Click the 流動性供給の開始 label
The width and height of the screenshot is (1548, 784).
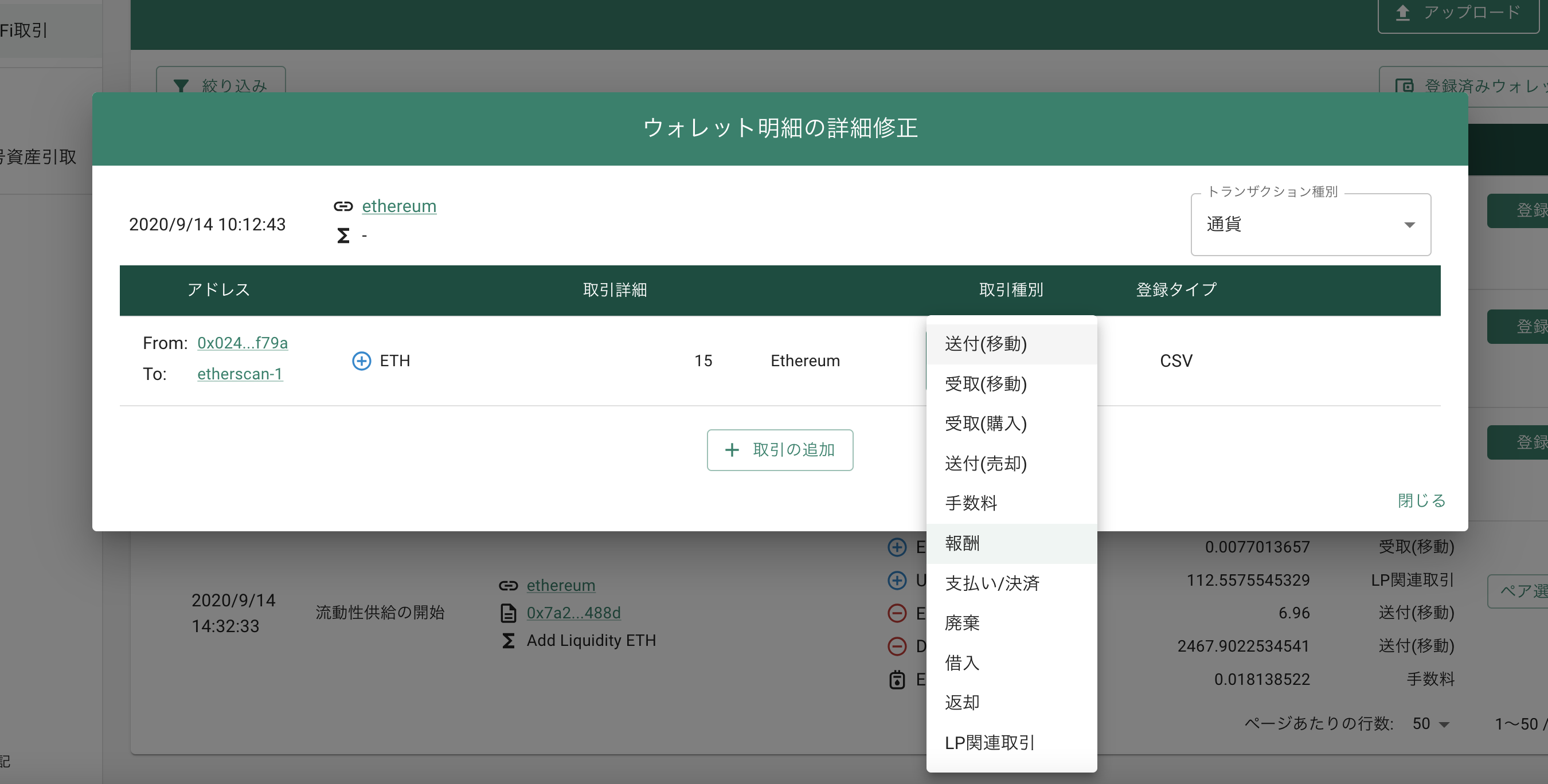[x=380, y=612]
